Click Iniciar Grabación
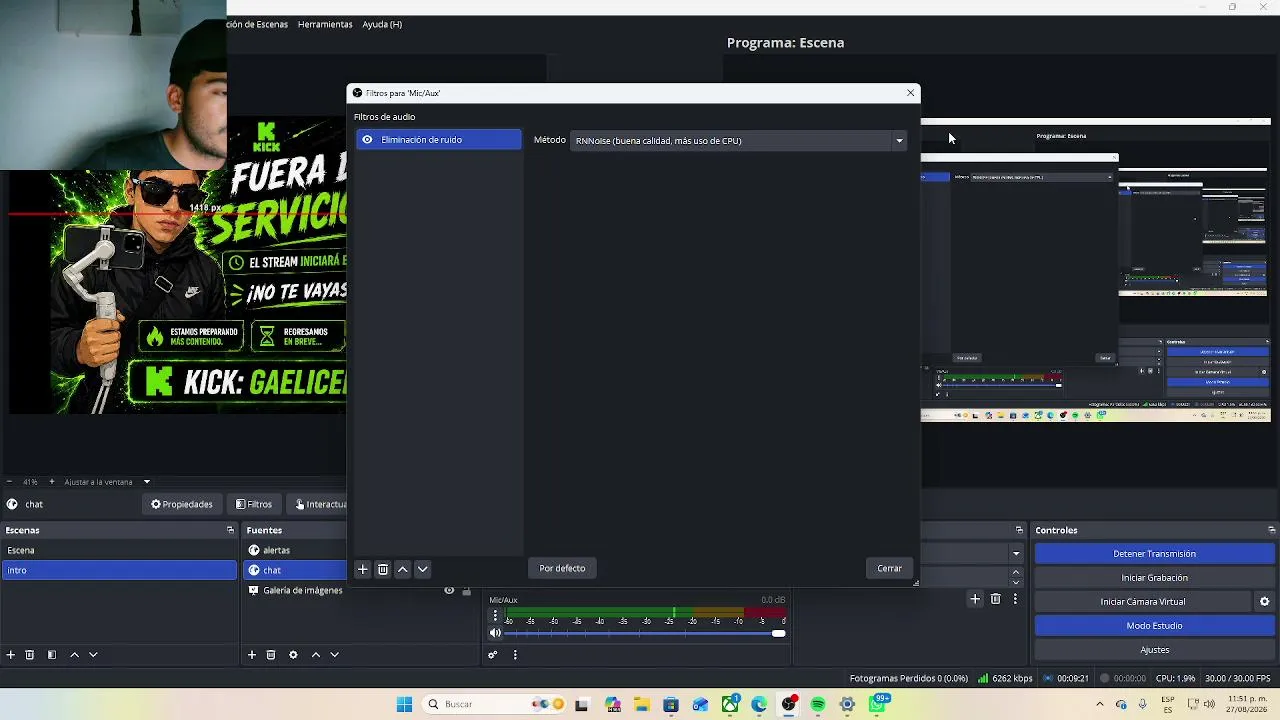The width and height of the screenshot is (1280, 720). pyautogui.click(x=1154, y=578)
